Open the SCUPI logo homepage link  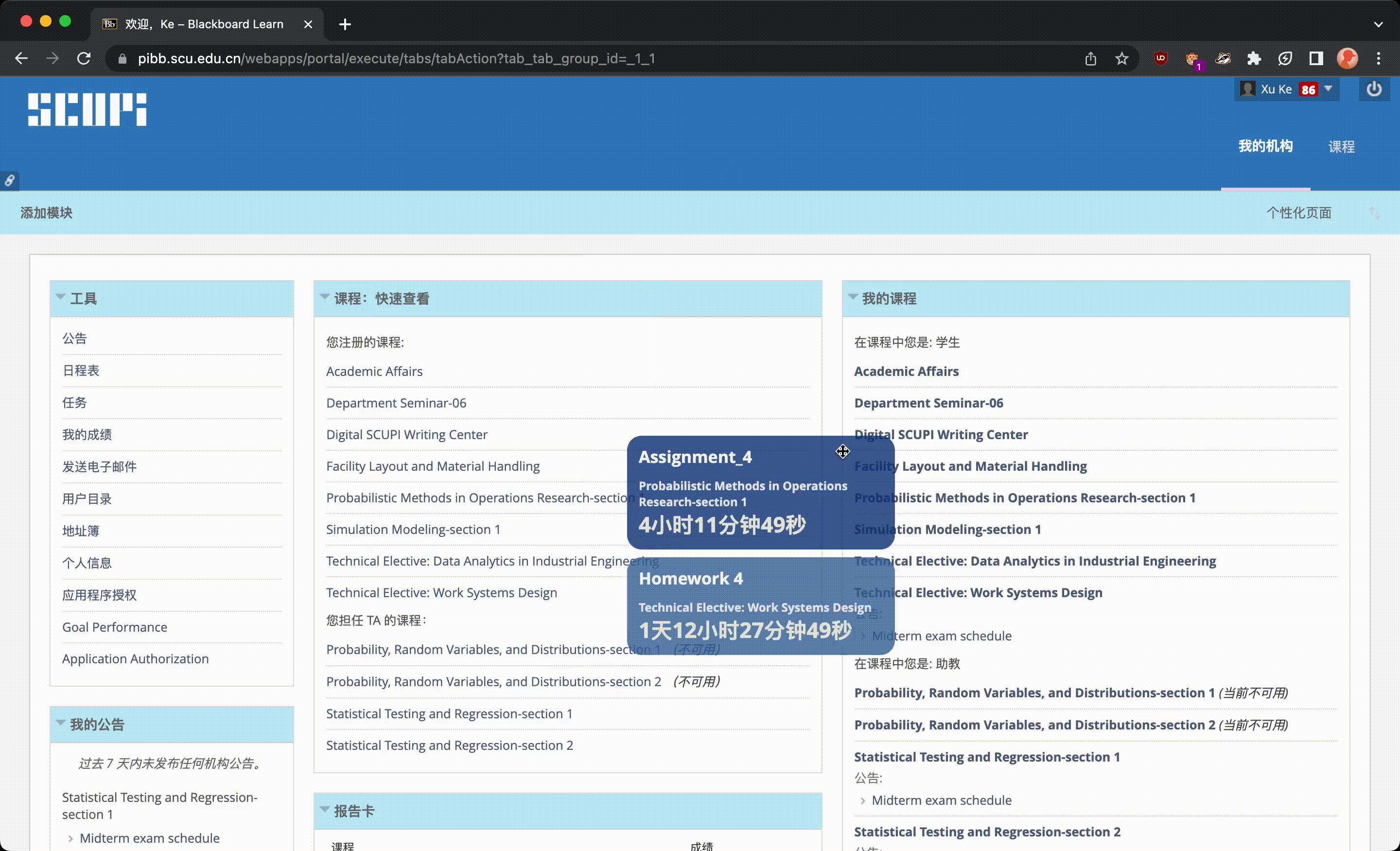click(87, 109)
